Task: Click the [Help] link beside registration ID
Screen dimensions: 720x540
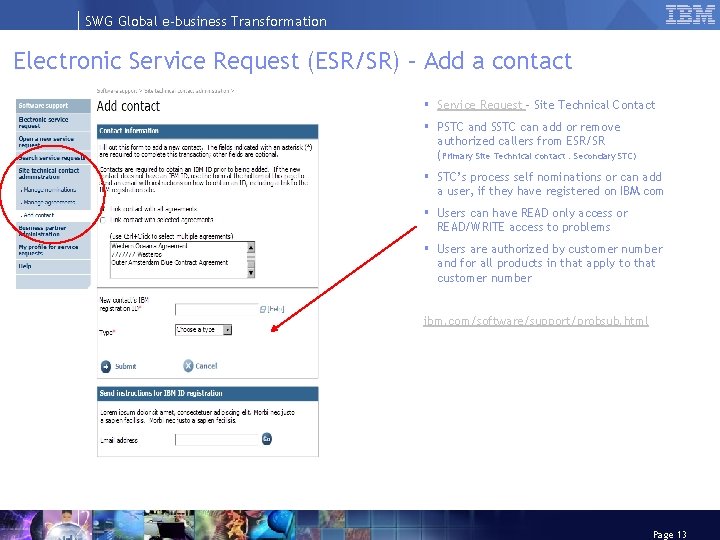Action: 276,309
